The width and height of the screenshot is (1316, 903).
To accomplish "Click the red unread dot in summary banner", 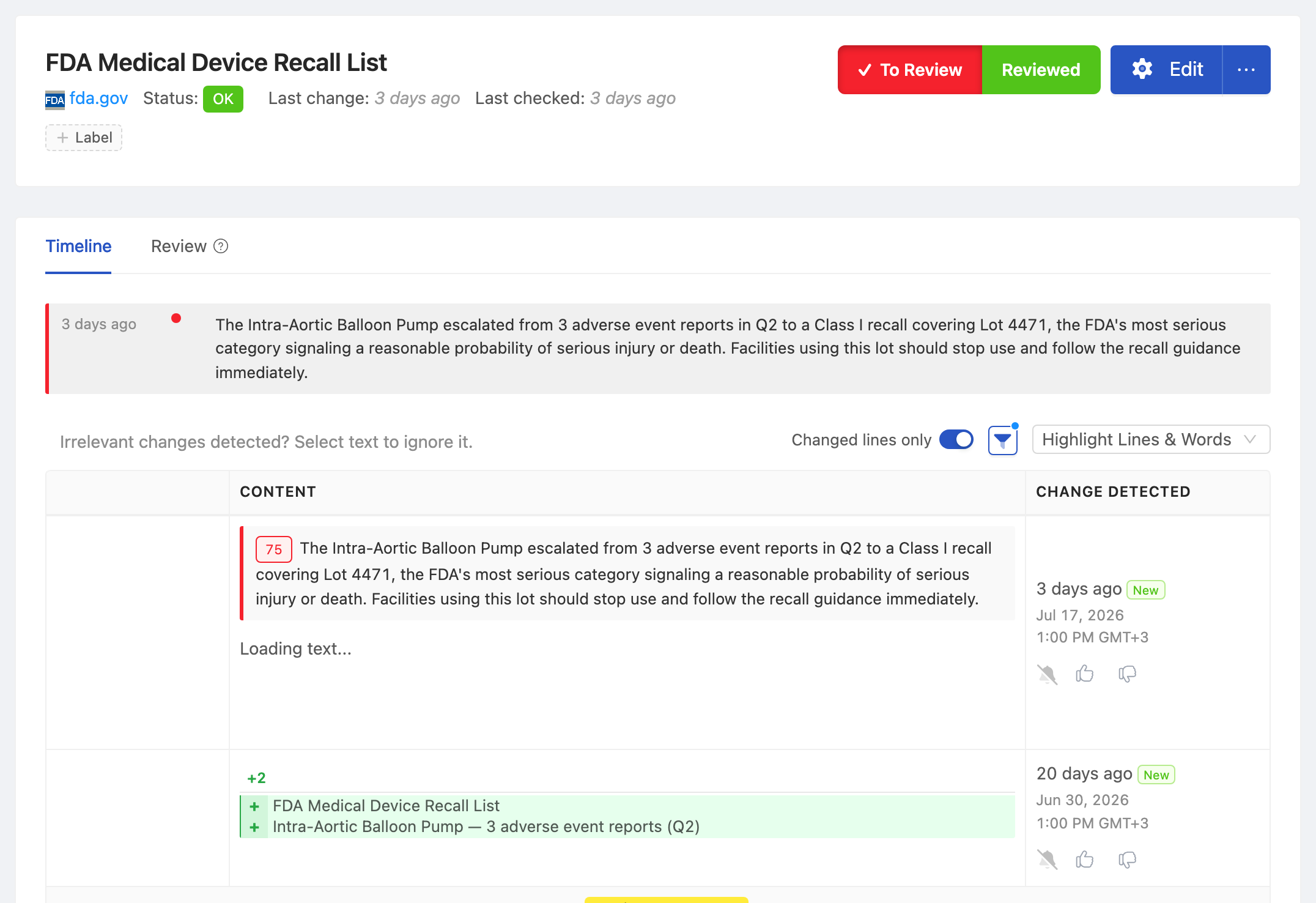I will (176, 318).
